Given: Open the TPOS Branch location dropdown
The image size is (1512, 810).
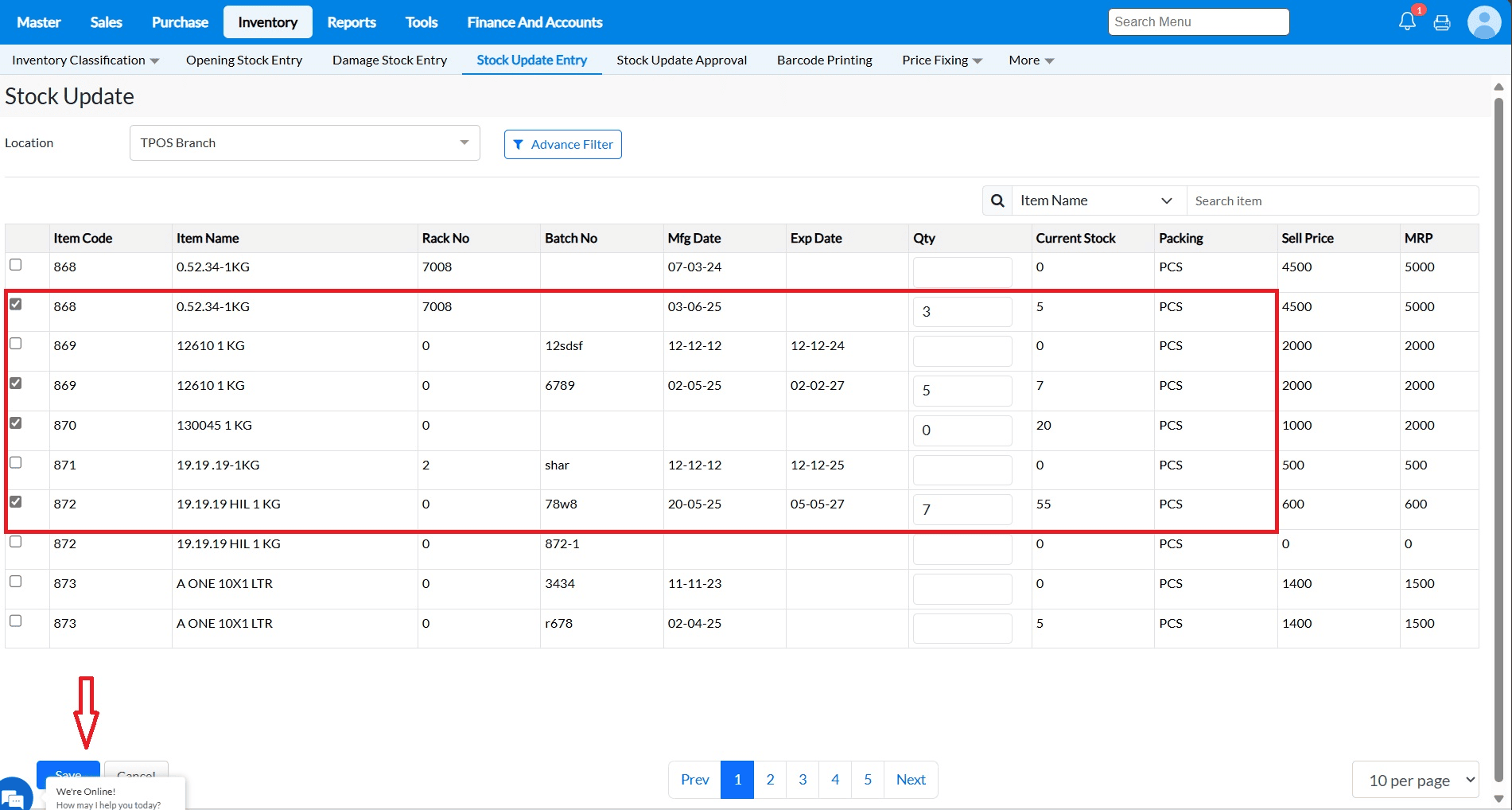Looking at the screenshot, I should point(305,142).
